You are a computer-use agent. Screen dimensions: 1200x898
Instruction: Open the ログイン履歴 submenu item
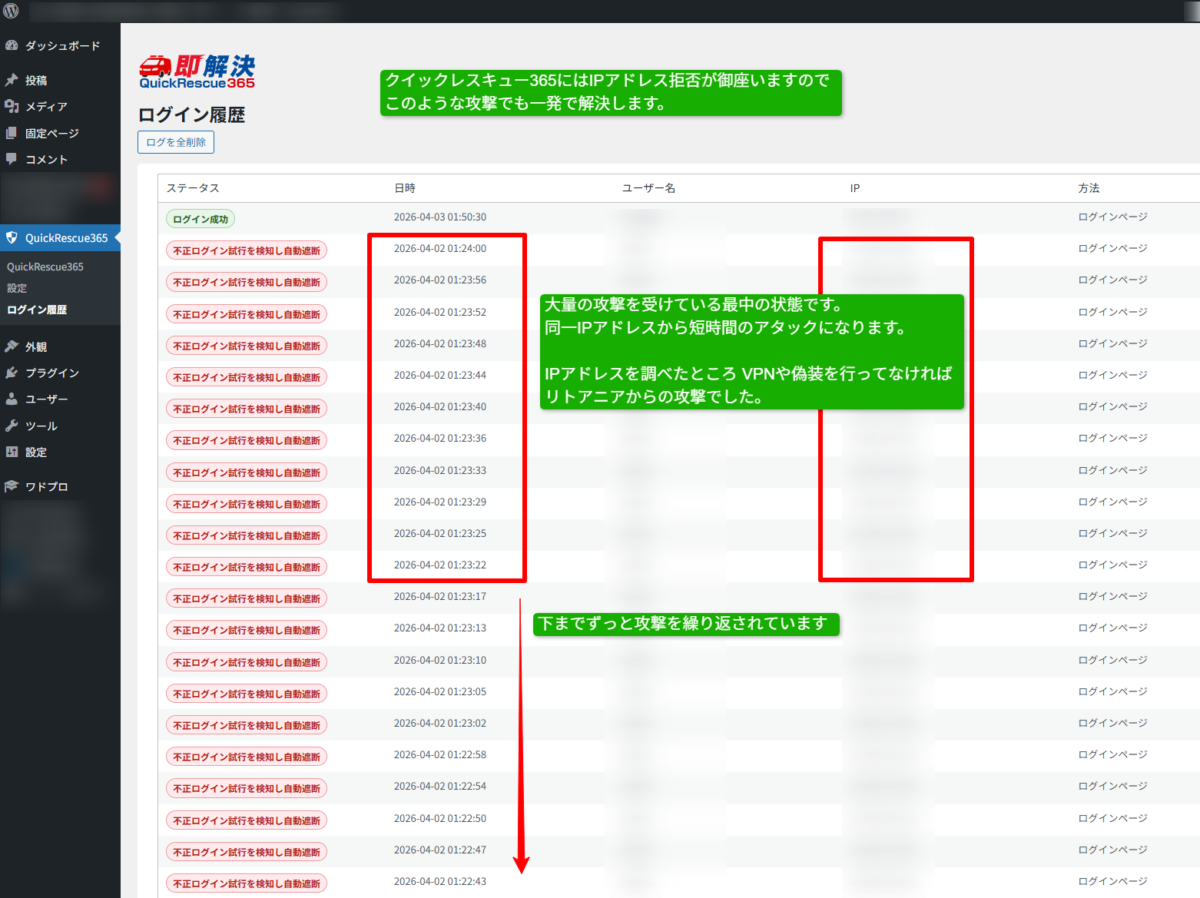[36, 310]
